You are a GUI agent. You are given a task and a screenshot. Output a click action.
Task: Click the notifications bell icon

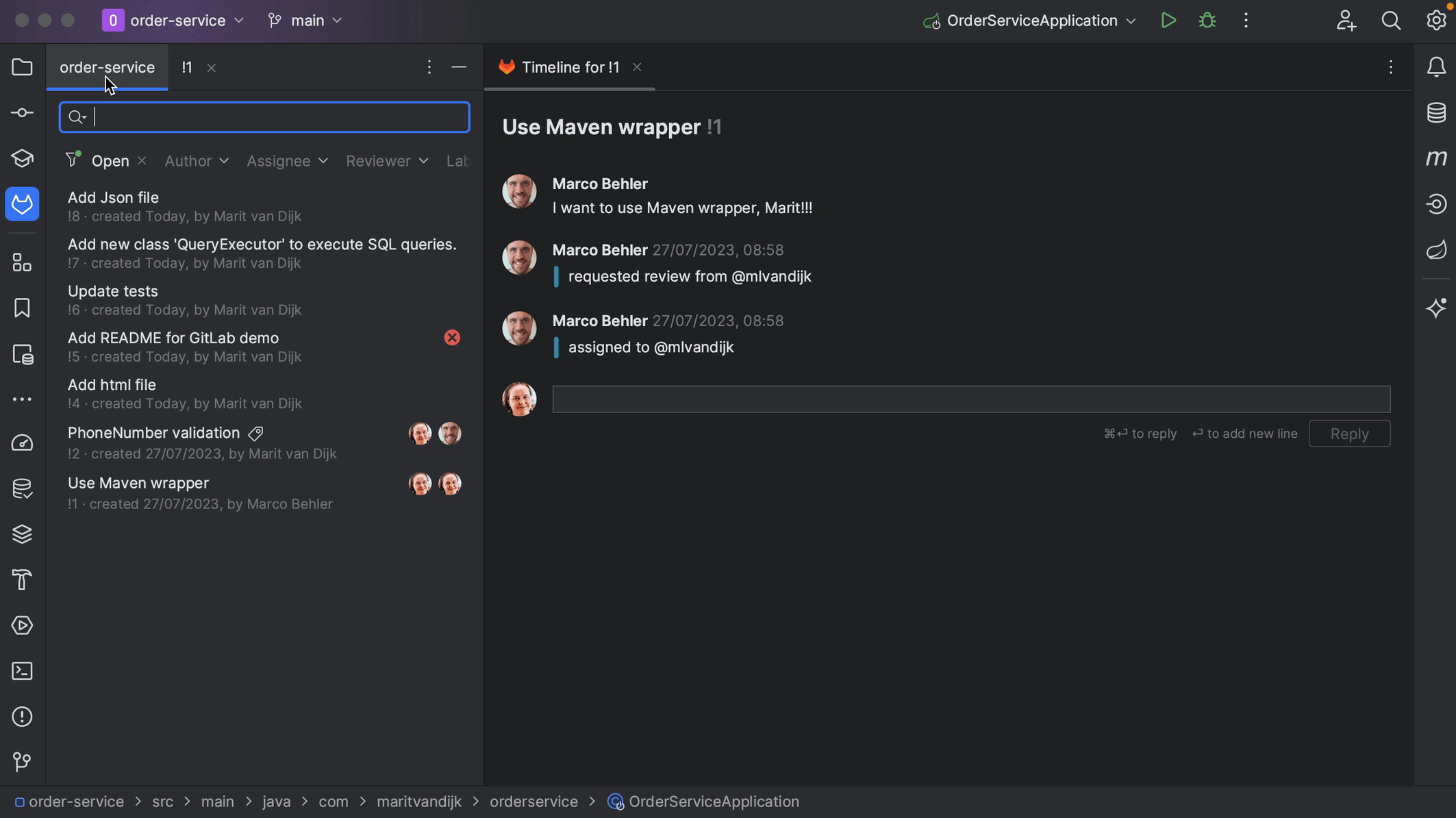[1437, 67]
